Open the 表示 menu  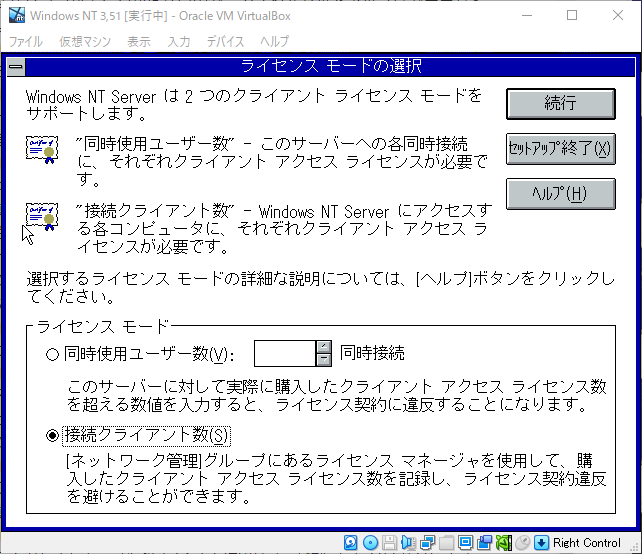(139, 41)
